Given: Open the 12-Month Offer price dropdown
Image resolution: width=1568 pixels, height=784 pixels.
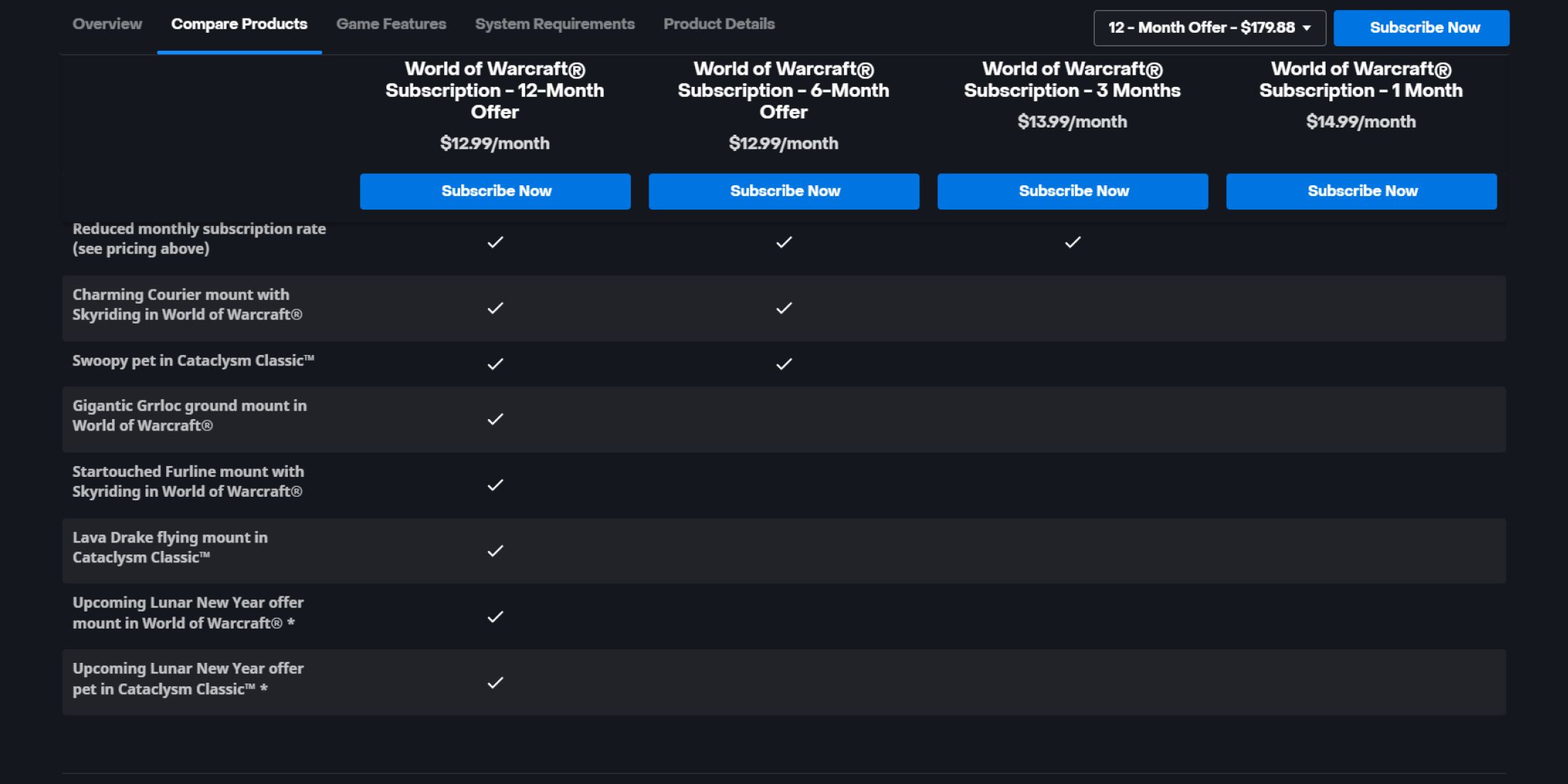Looking at the screenshot, I should tap(1209, 28).
